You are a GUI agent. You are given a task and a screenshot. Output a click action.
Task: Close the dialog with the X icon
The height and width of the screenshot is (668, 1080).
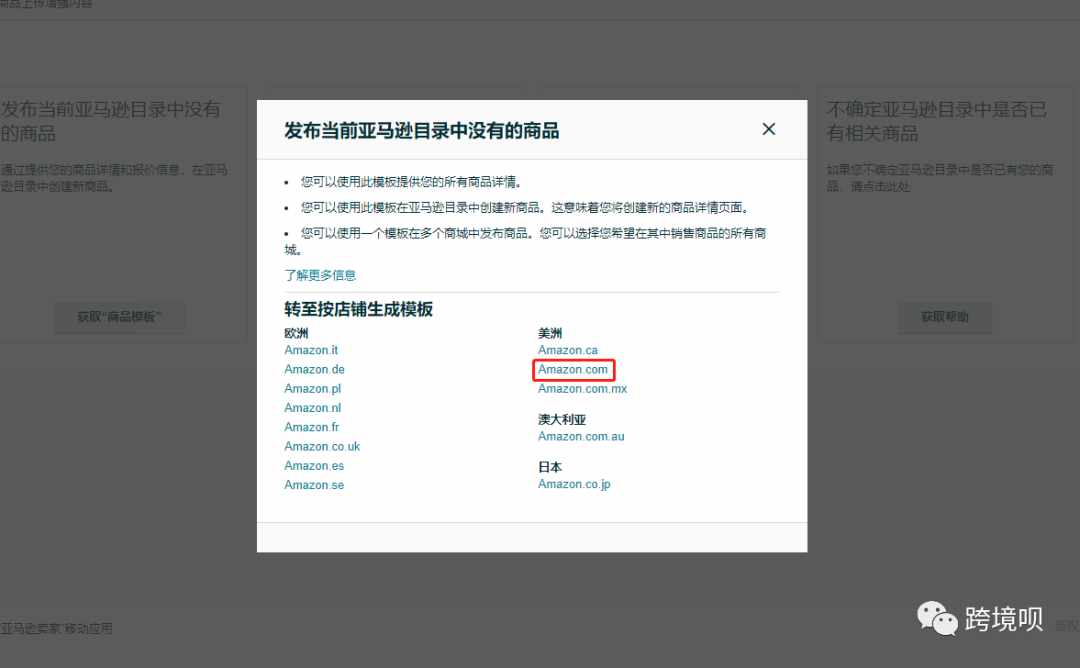pos(769,129)
